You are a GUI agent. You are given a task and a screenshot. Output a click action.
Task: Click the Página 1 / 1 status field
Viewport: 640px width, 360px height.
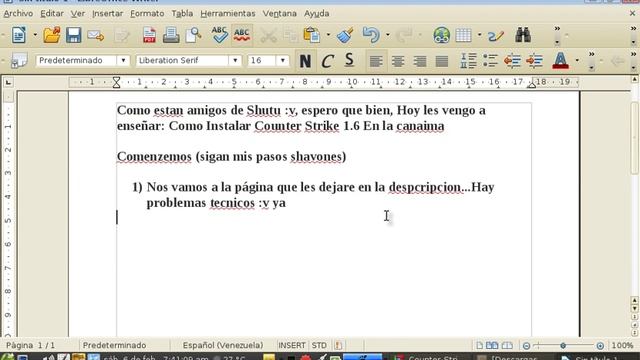point(31,345)
